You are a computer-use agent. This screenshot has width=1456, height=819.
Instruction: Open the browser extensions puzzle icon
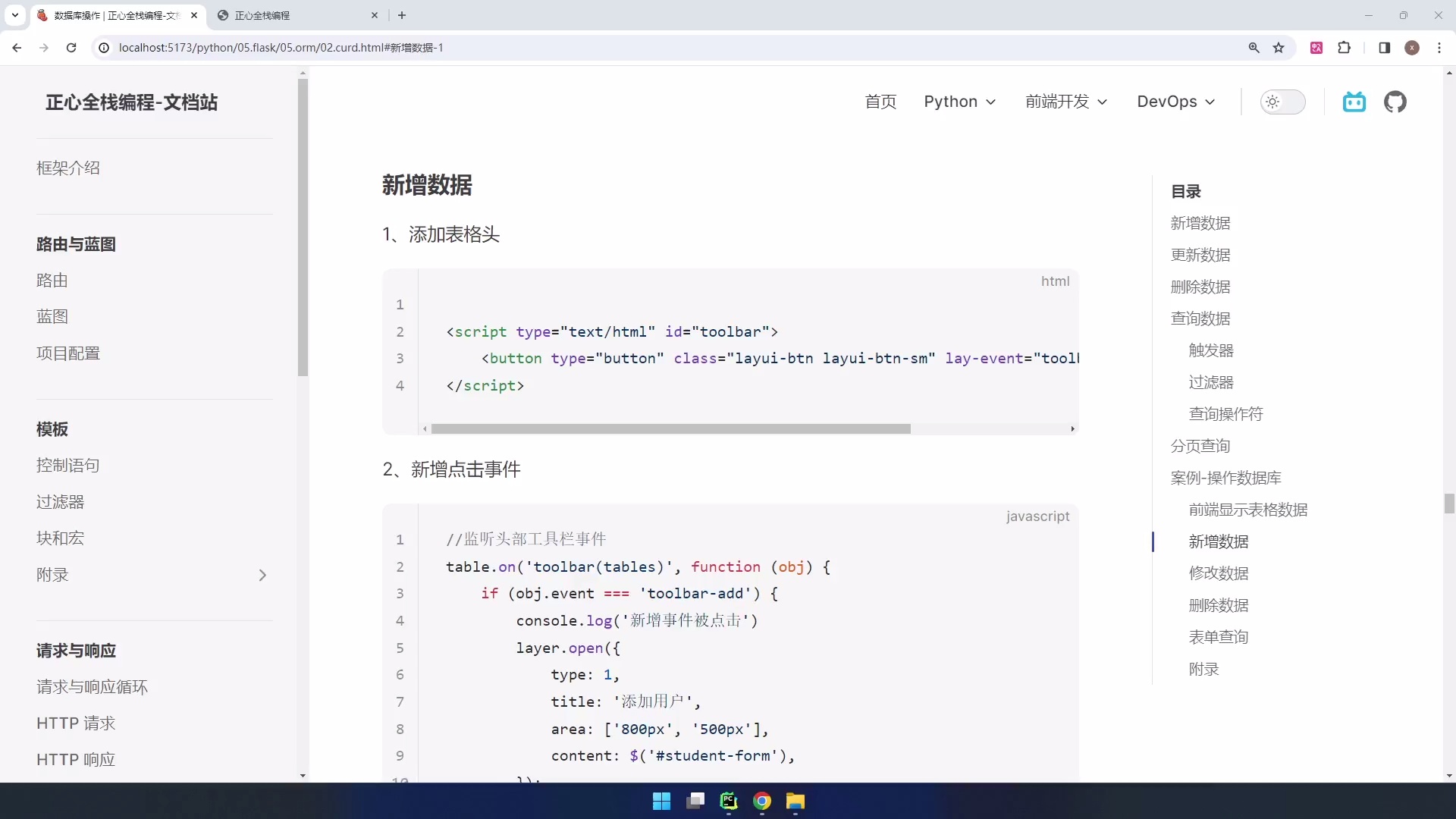tap(1345, 47)
